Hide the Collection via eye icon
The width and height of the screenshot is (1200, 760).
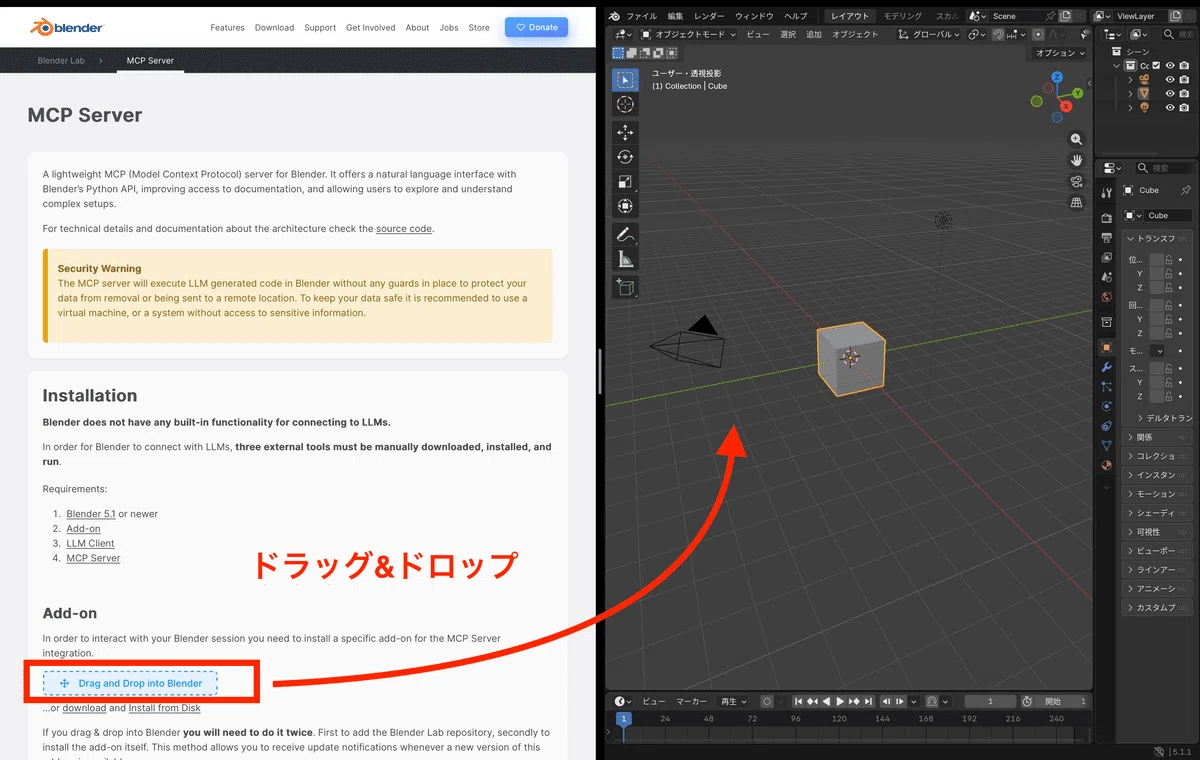[x=1170, y=66]
